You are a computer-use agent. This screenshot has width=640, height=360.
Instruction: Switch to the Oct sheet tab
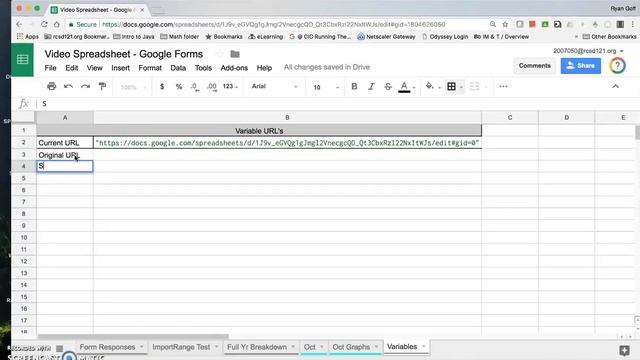(309, 347)
